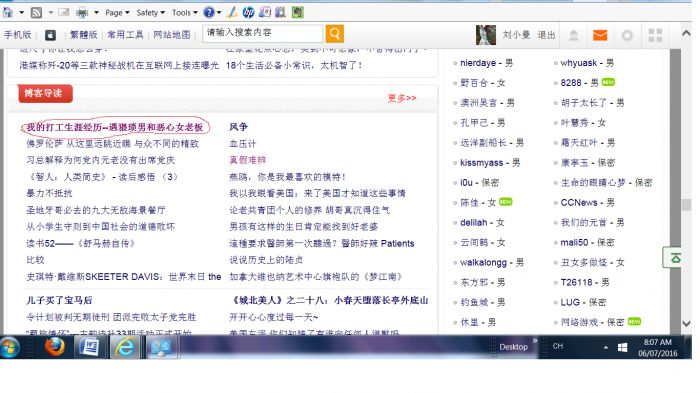The image size is (700, 393).
Task: Click the HP toolbar icon
Action: [249, 13]
